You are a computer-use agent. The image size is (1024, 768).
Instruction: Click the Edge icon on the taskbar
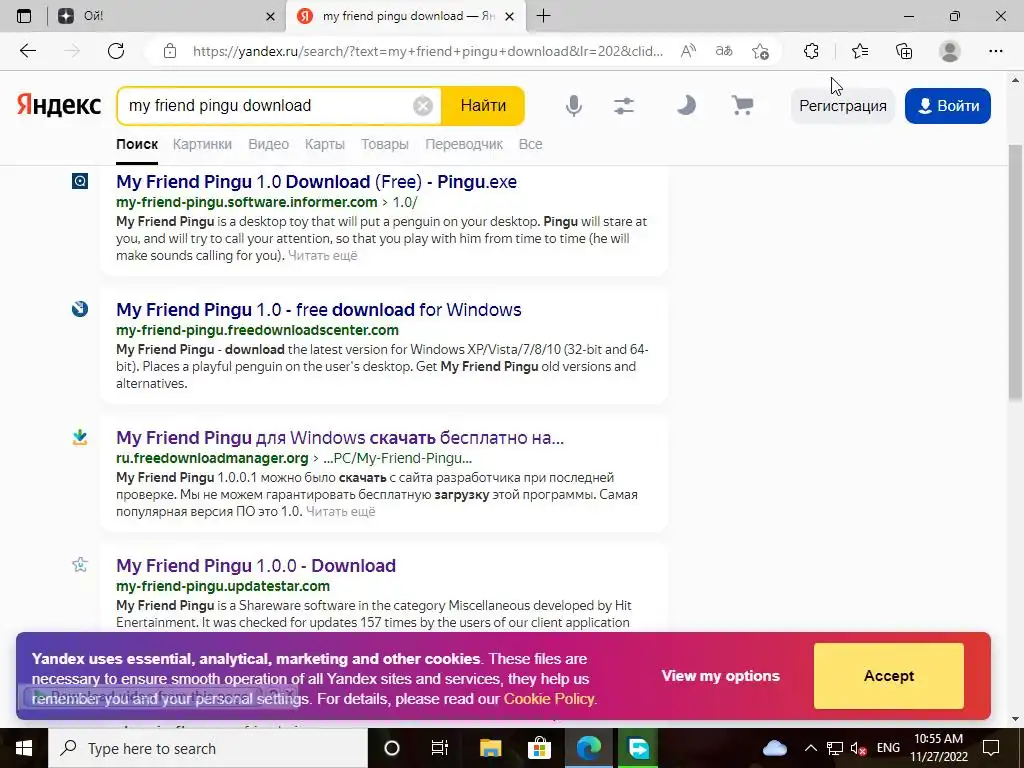click(588, 748)
